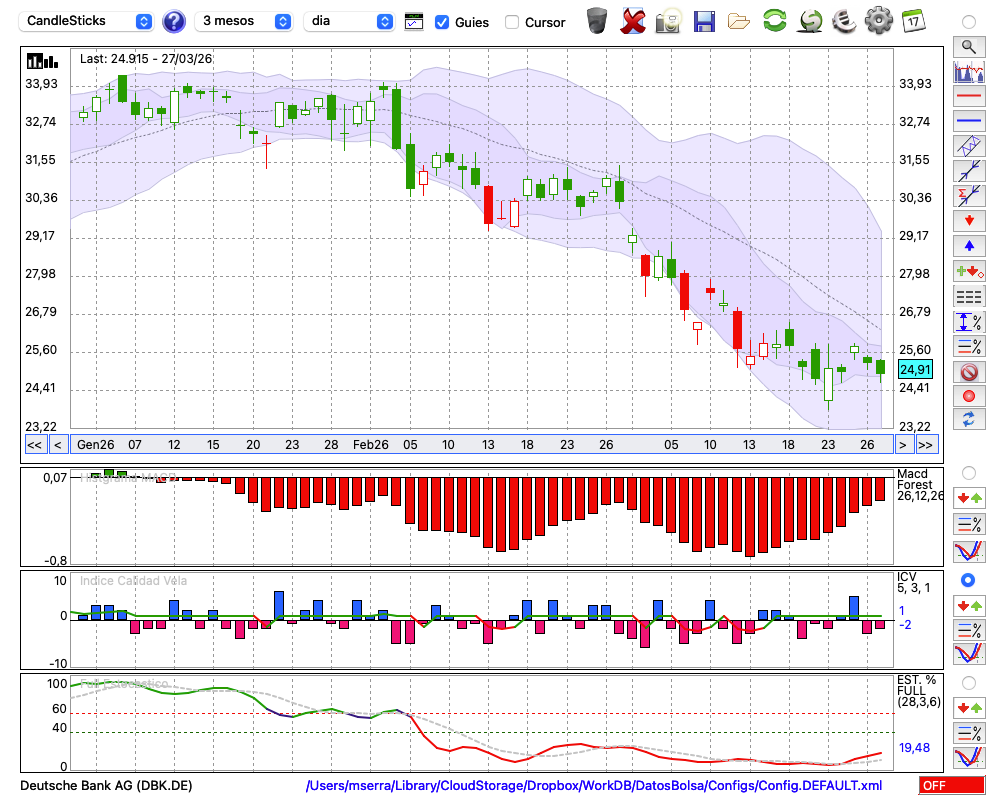The height and width of the screenshot is (800, 1000).
Task: Click the magnifying glass zoom tool
Action: tap(968, 46)
